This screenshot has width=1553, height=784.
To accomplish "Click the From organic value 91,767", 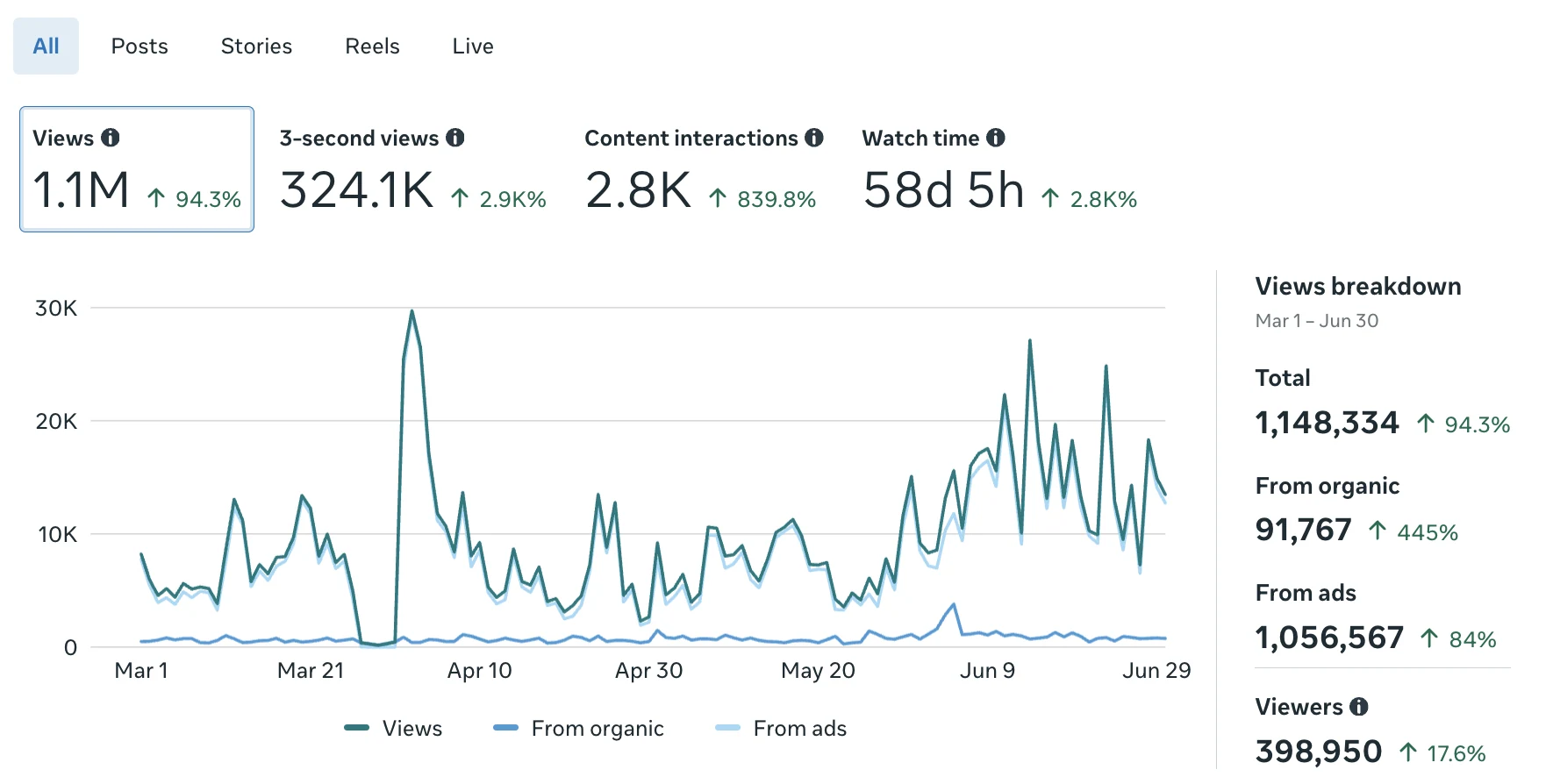I will 1303,530.
